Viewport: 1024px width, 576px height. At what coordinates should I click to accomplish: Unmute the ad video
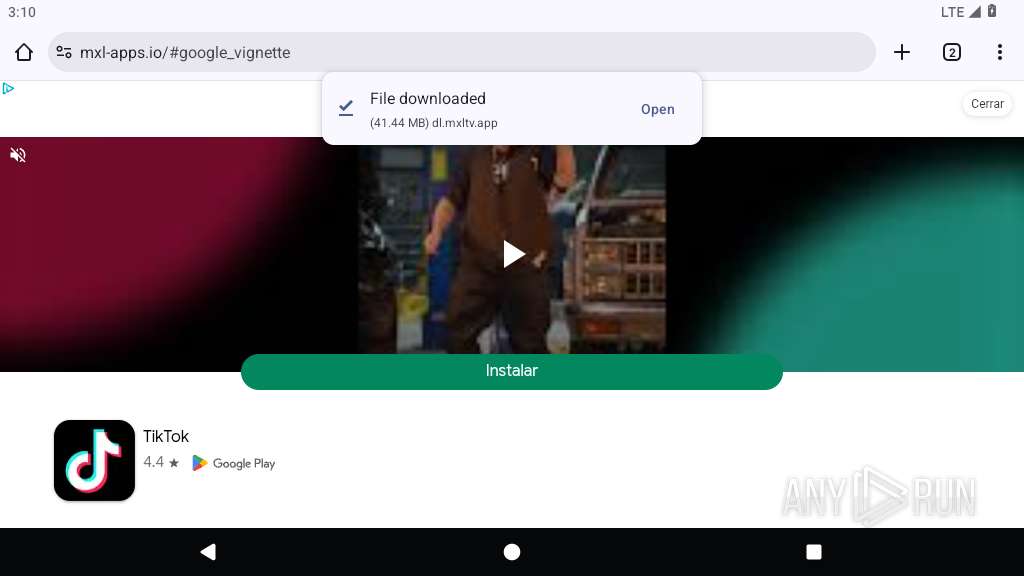pos(18,155)
